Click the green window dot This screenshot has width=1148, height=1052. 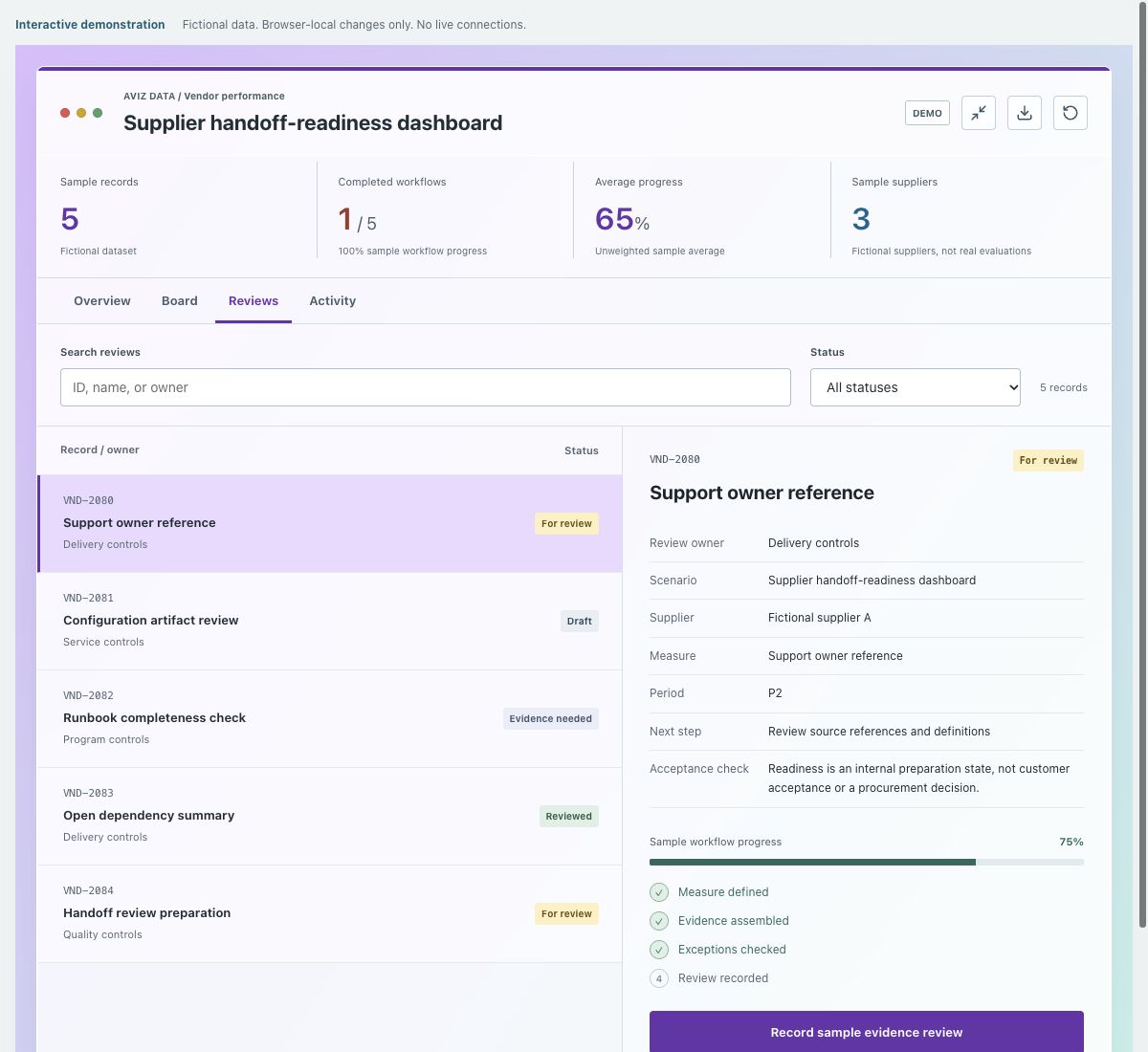(98, 113)
